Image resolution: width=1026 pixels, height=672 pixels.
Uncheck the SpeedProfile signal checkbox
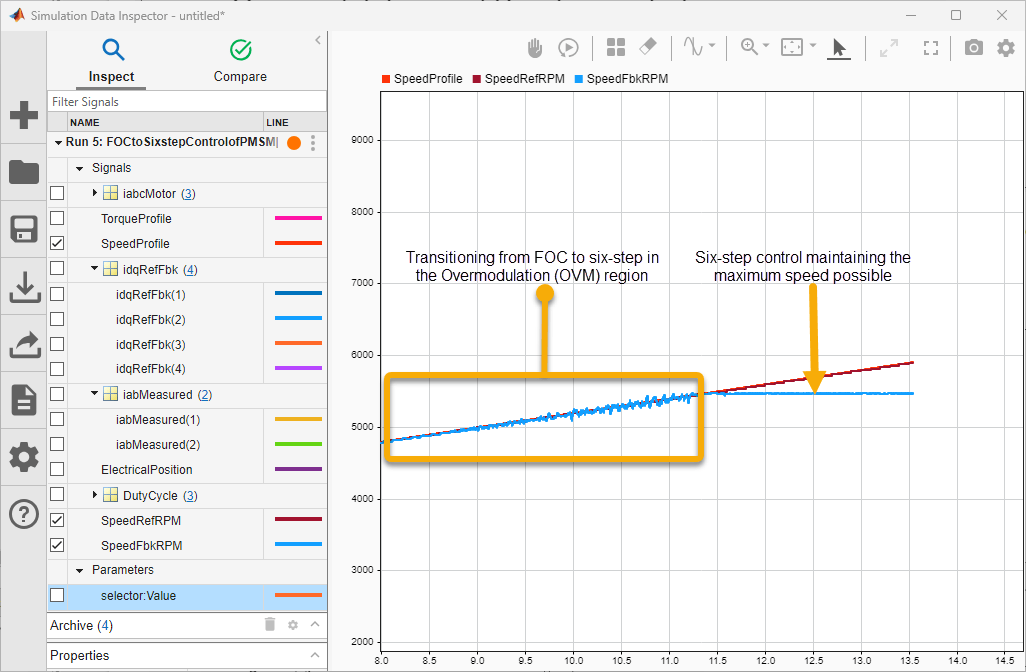pos(57,243)
